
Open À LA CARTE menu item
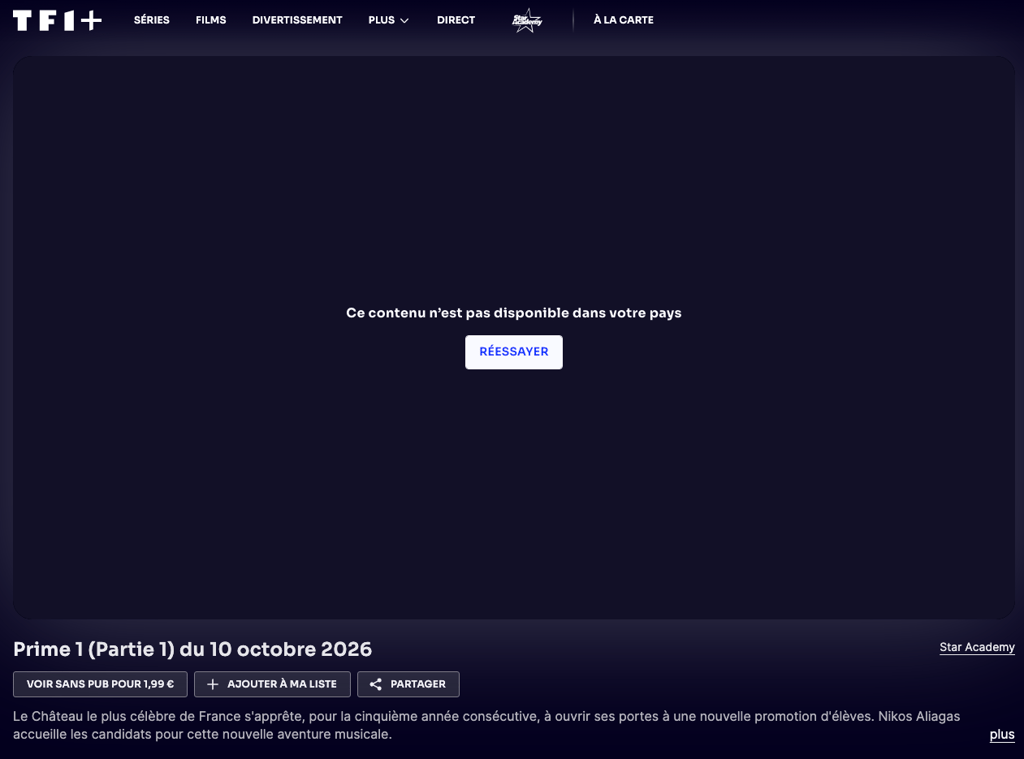pyautogui.click(x=623, y=20)
